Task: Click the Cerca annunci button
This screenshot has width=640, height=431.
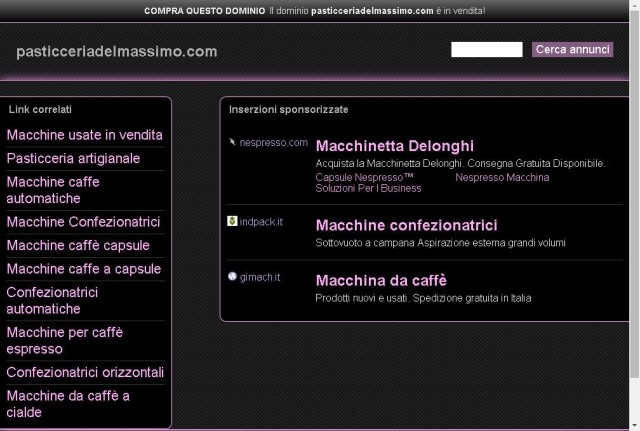Action: [572, 50]
